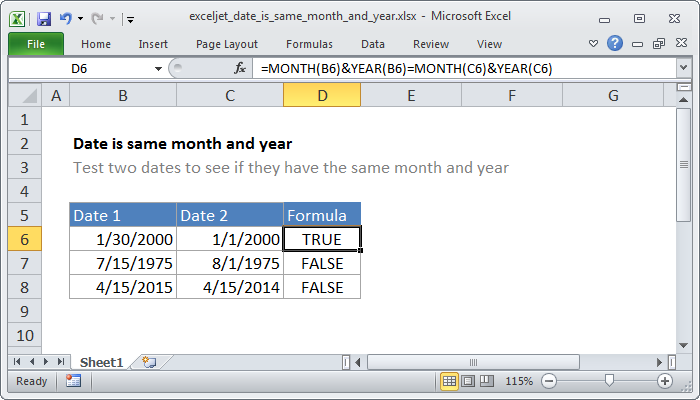
Task: Select cell containing 8/1/1975
Action: click(x=230, y=263)
